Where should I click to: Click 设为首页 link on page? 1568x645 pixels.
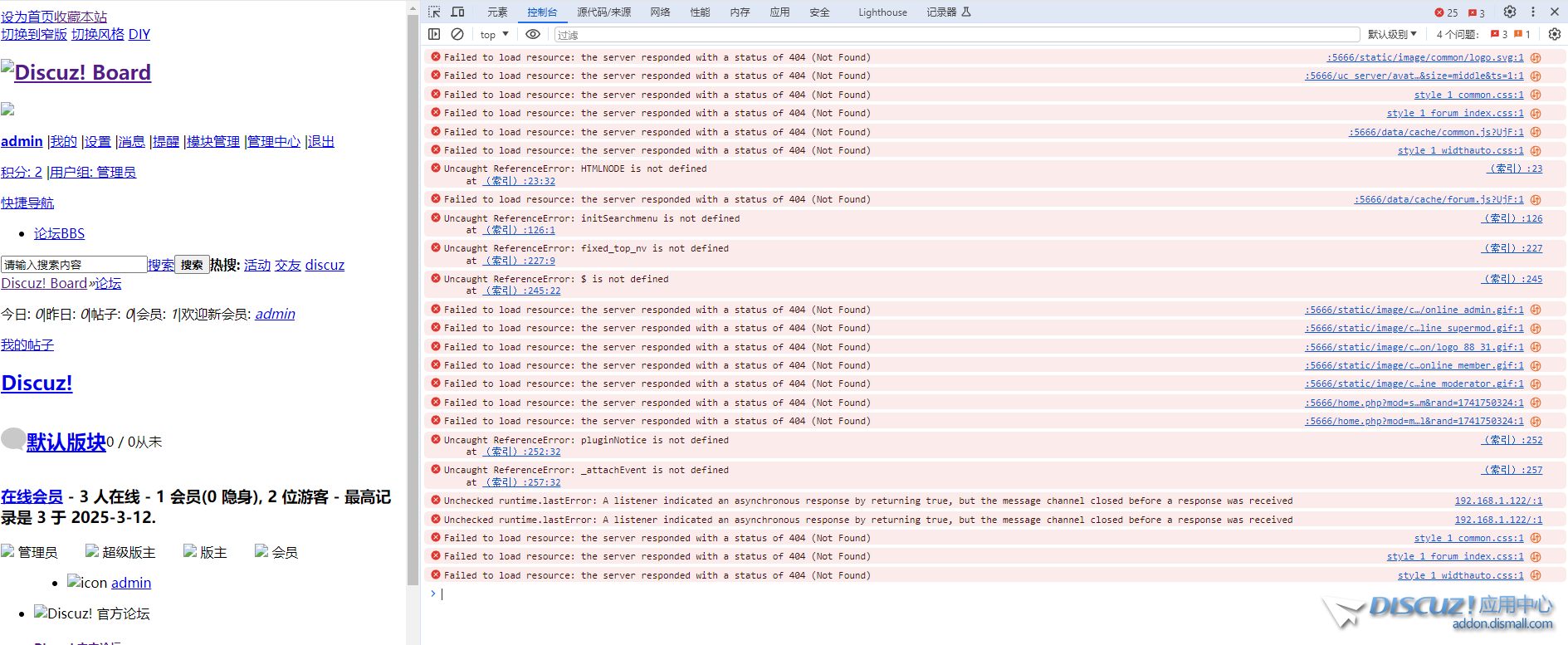(27, 17)
